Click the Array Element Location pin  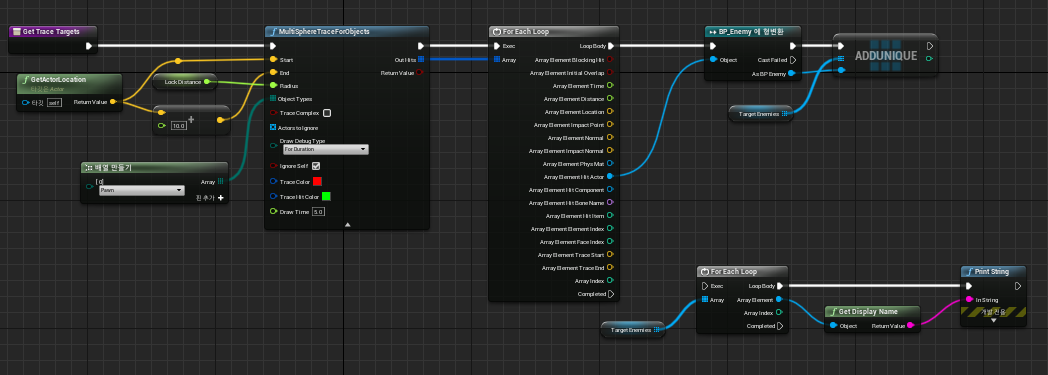pyautogui.click(x=610, y=112)
